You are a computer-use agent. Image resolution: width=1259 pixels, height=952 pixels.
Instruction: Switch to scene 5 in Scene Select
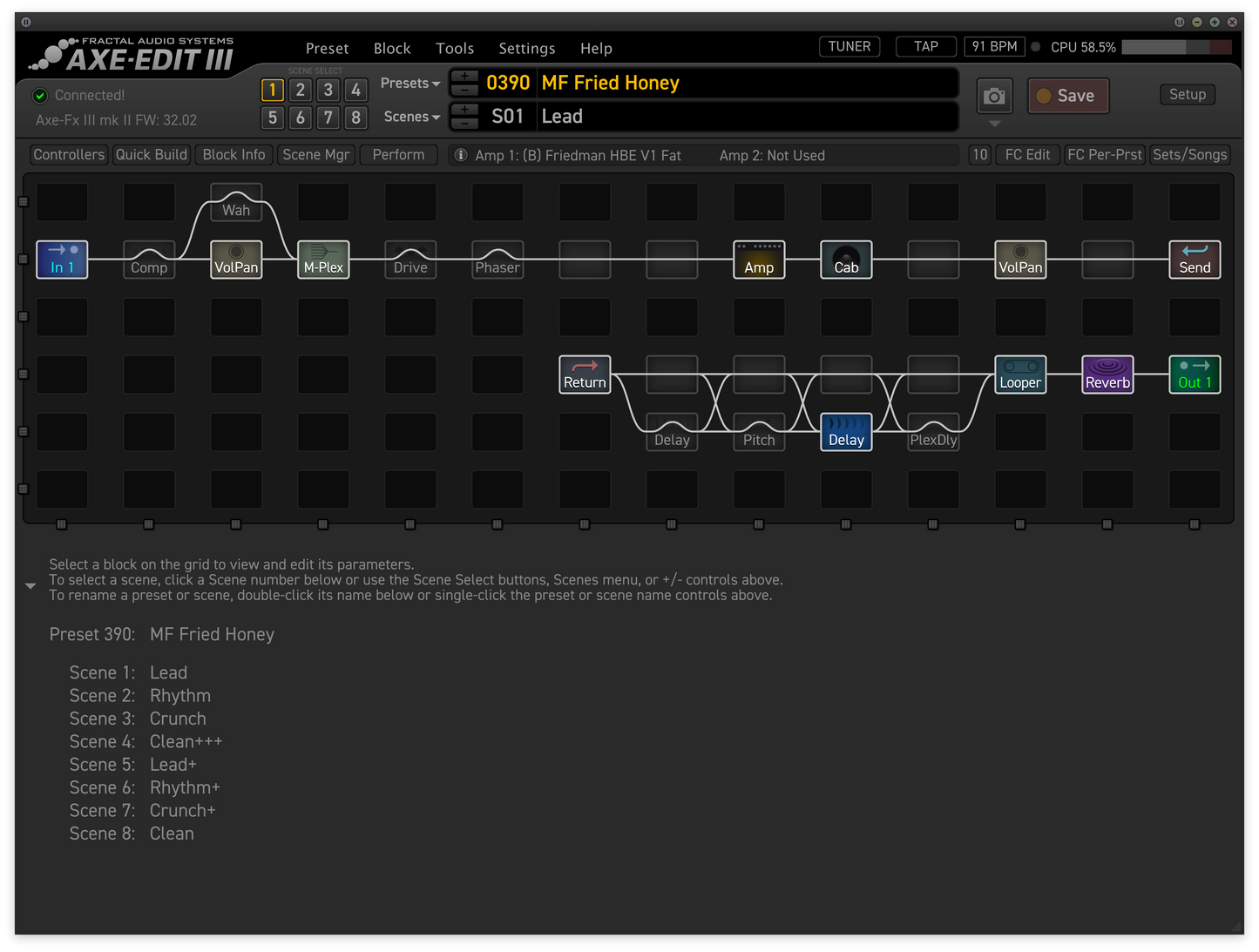click(x=273, y=118)
